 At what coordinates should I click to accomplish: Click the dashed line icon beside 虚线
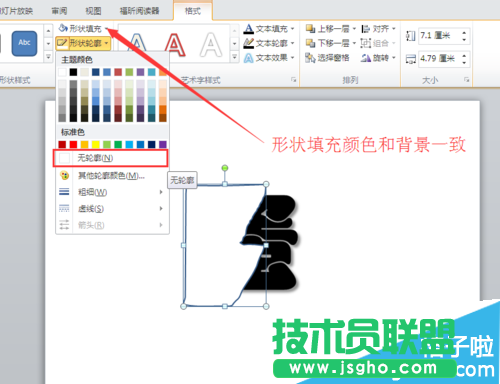(x=64, y=209)
